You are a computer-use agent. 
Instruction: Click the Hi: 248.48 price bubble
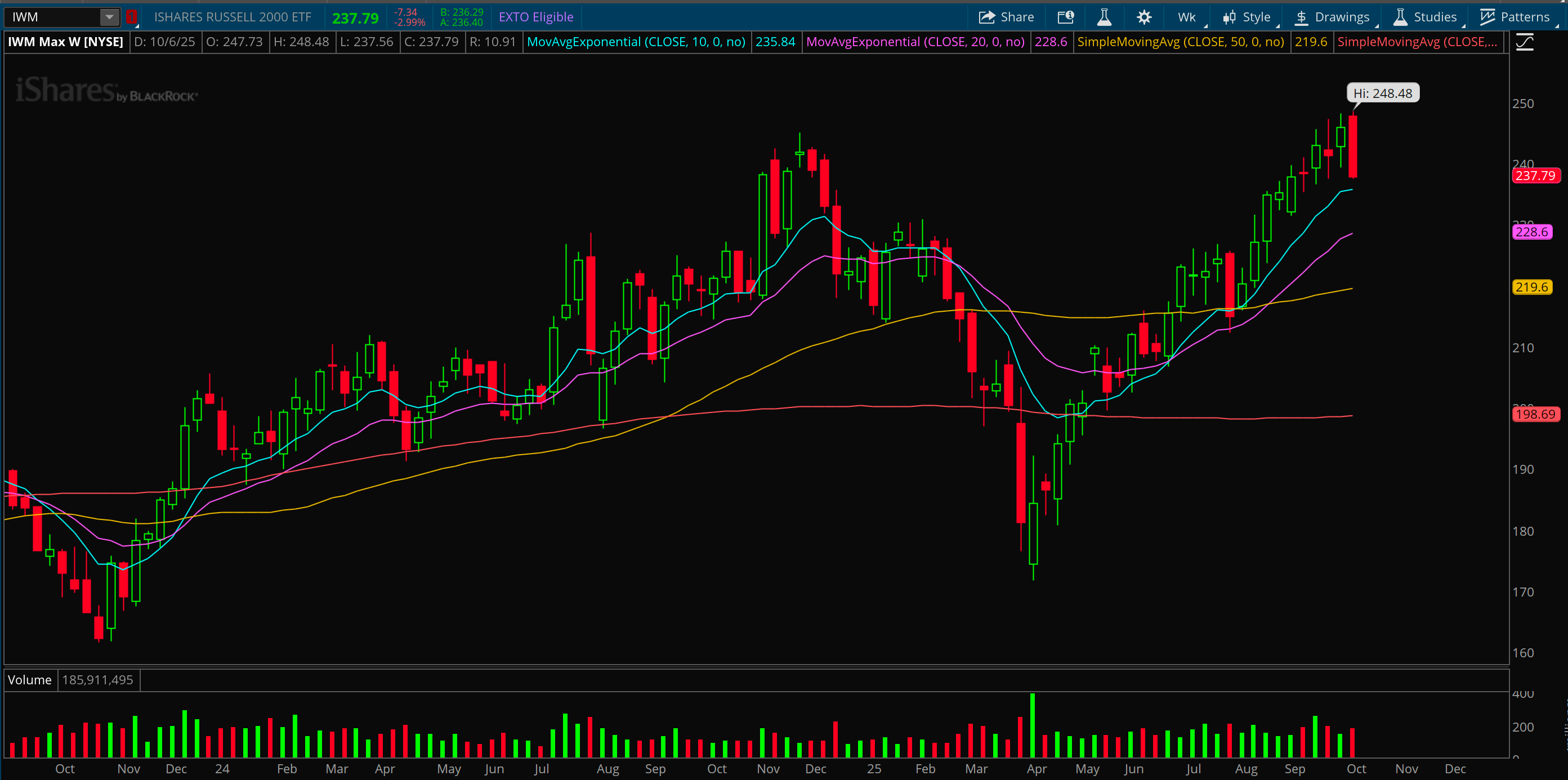(1382, 93)
